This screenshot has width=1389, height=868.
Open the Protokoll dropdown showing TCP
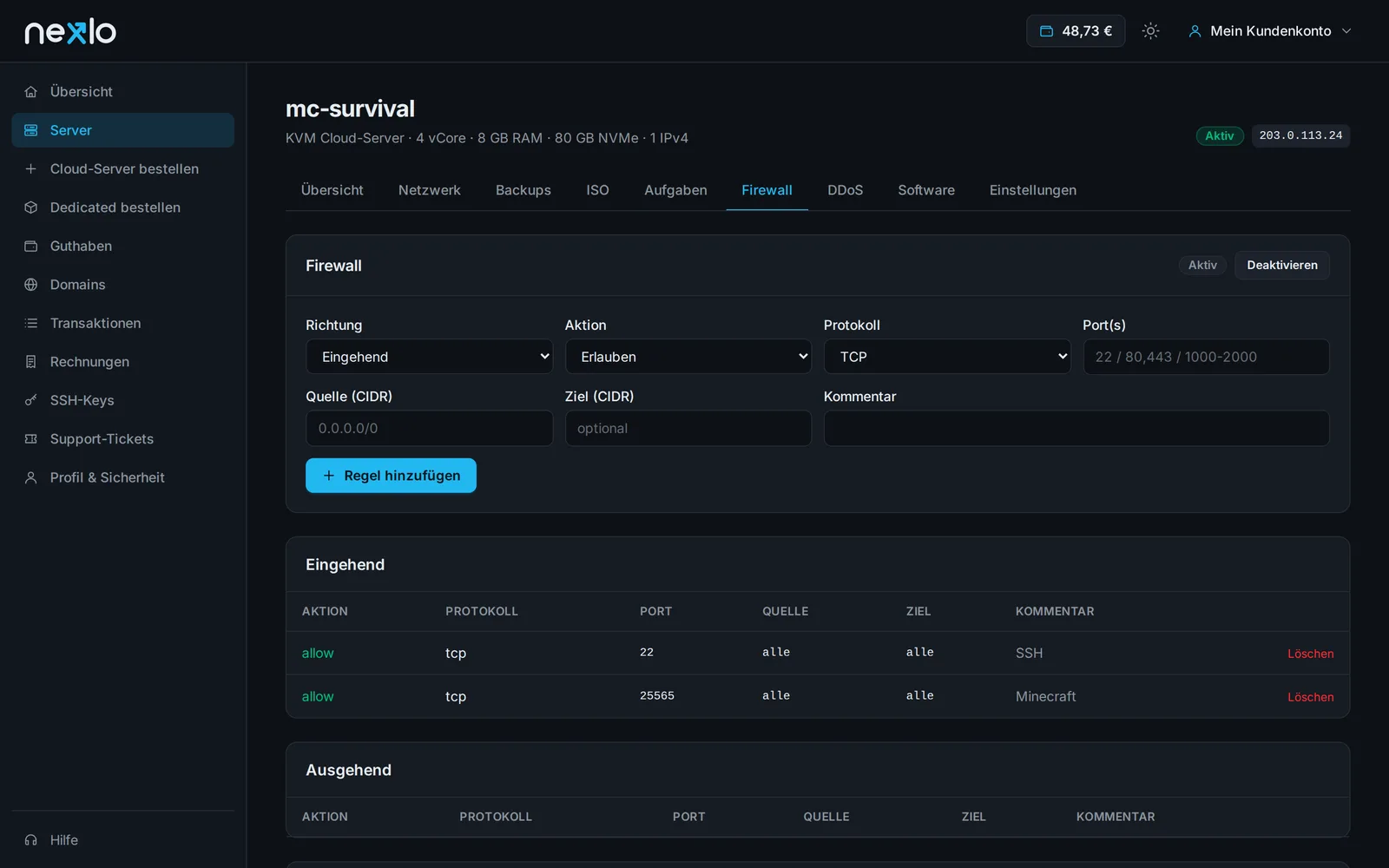pos(947,357)
